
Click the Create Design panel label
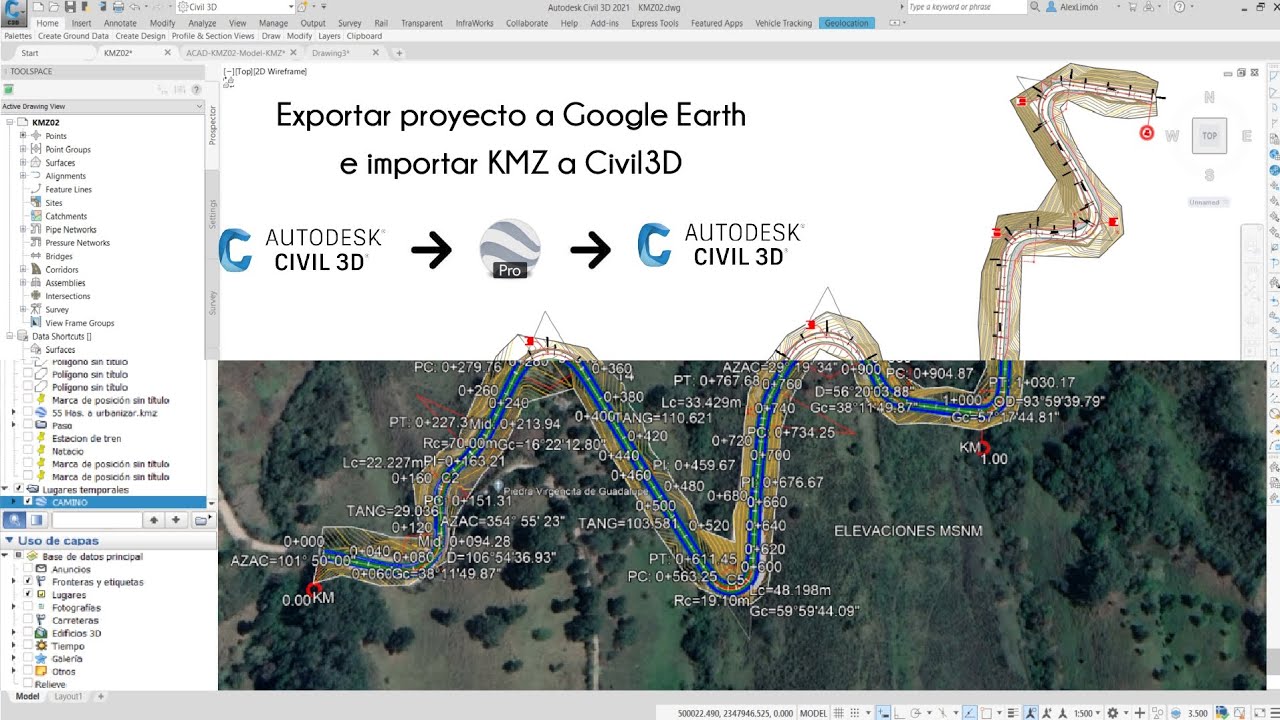140,35
